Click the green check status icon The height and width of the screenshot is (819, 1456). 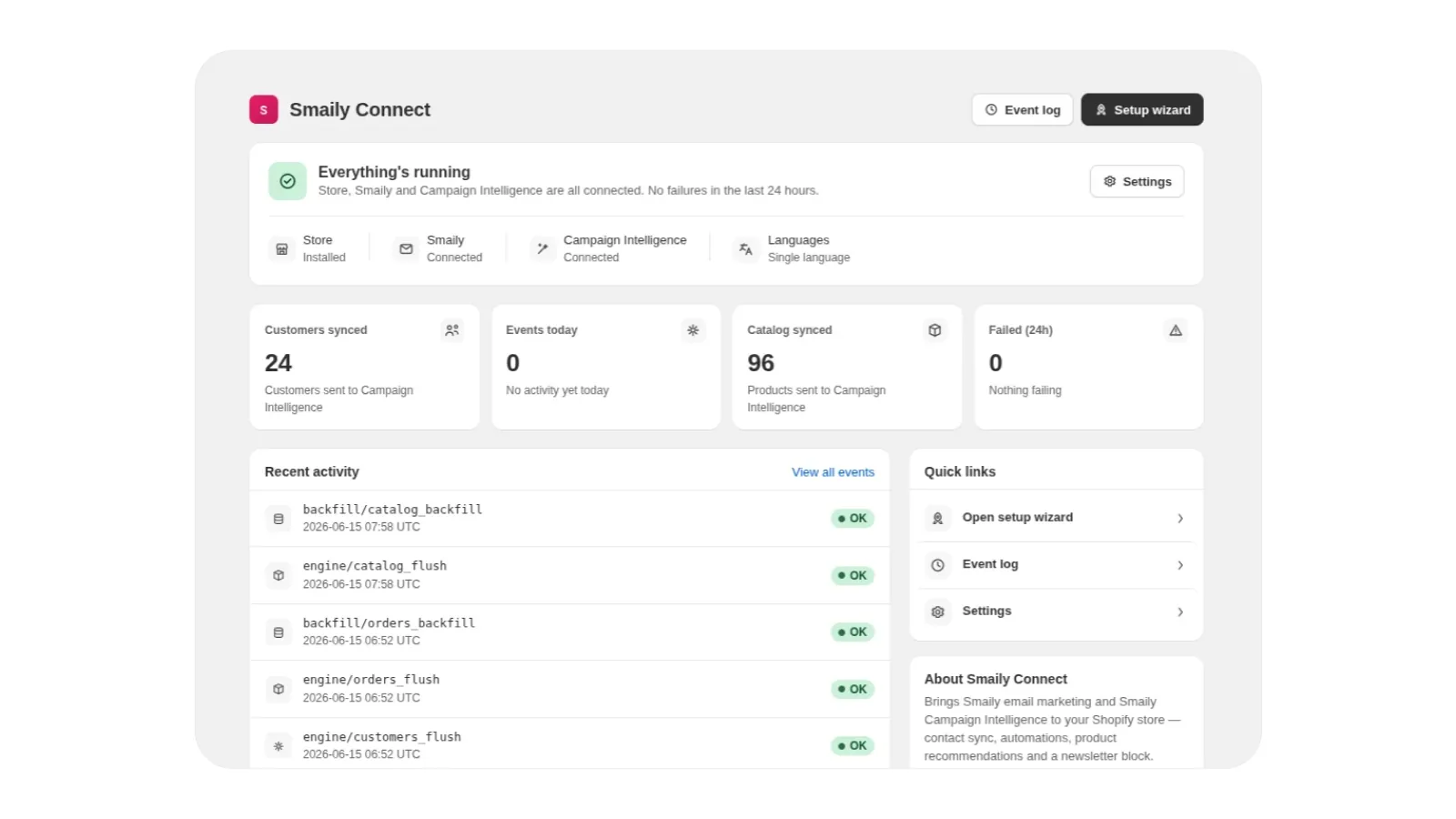tap(288, 181)
